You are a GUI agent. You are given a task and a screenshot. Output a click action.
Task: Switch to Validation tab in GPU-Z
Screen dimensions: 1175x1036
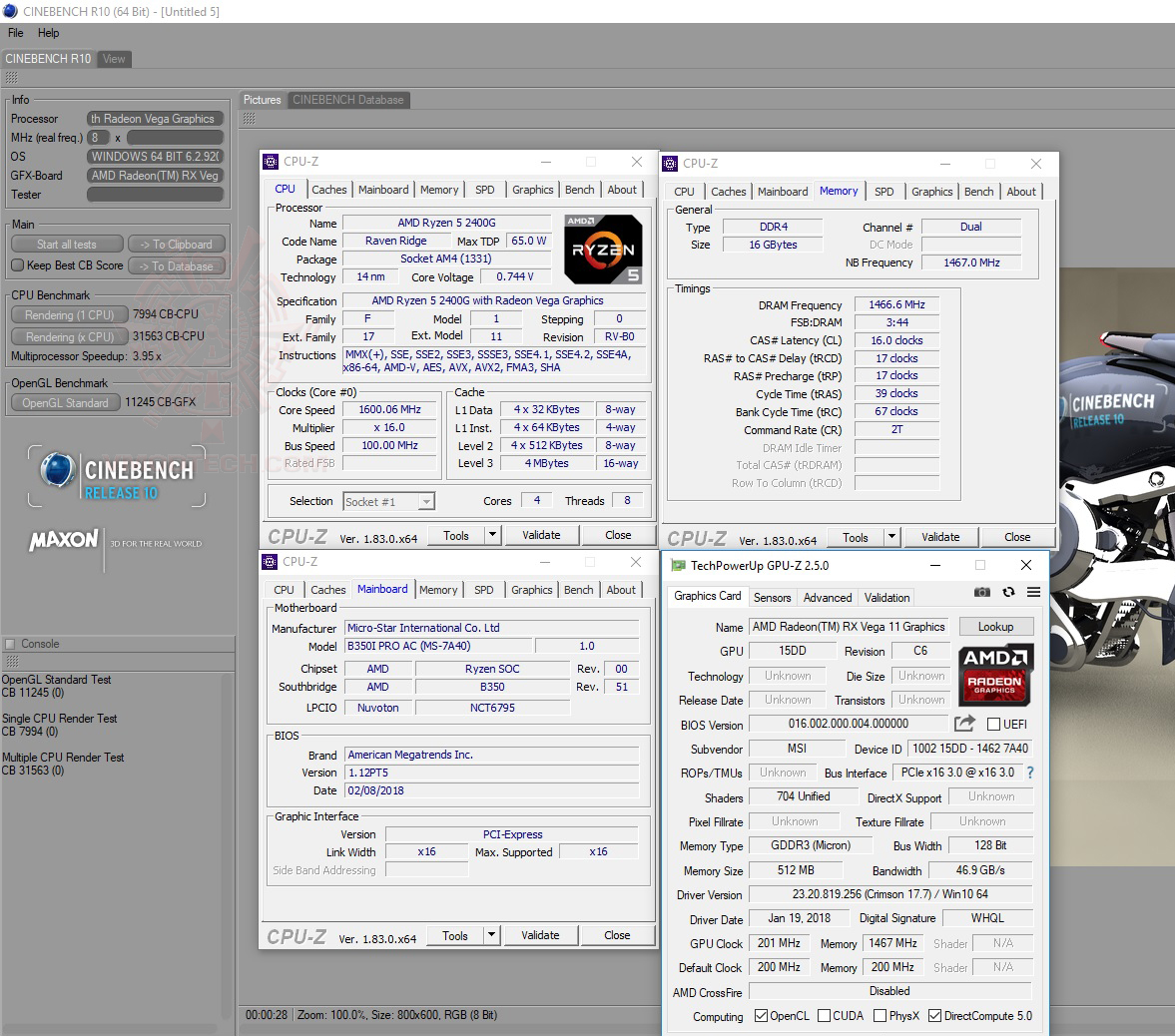click(x=886, y=597)
